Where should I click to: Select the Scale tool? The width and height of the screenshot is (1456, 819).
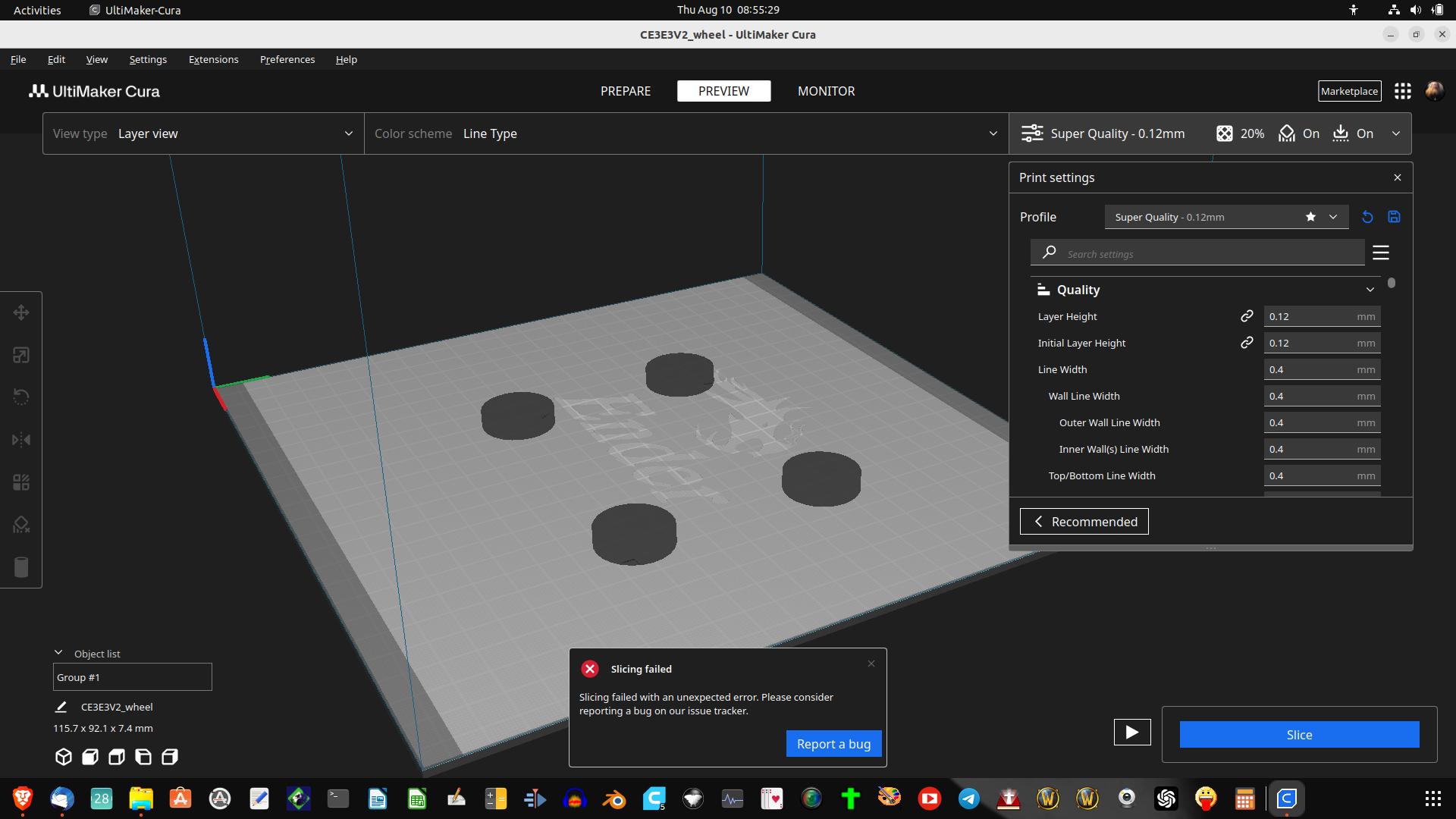(x=20, y=354)
